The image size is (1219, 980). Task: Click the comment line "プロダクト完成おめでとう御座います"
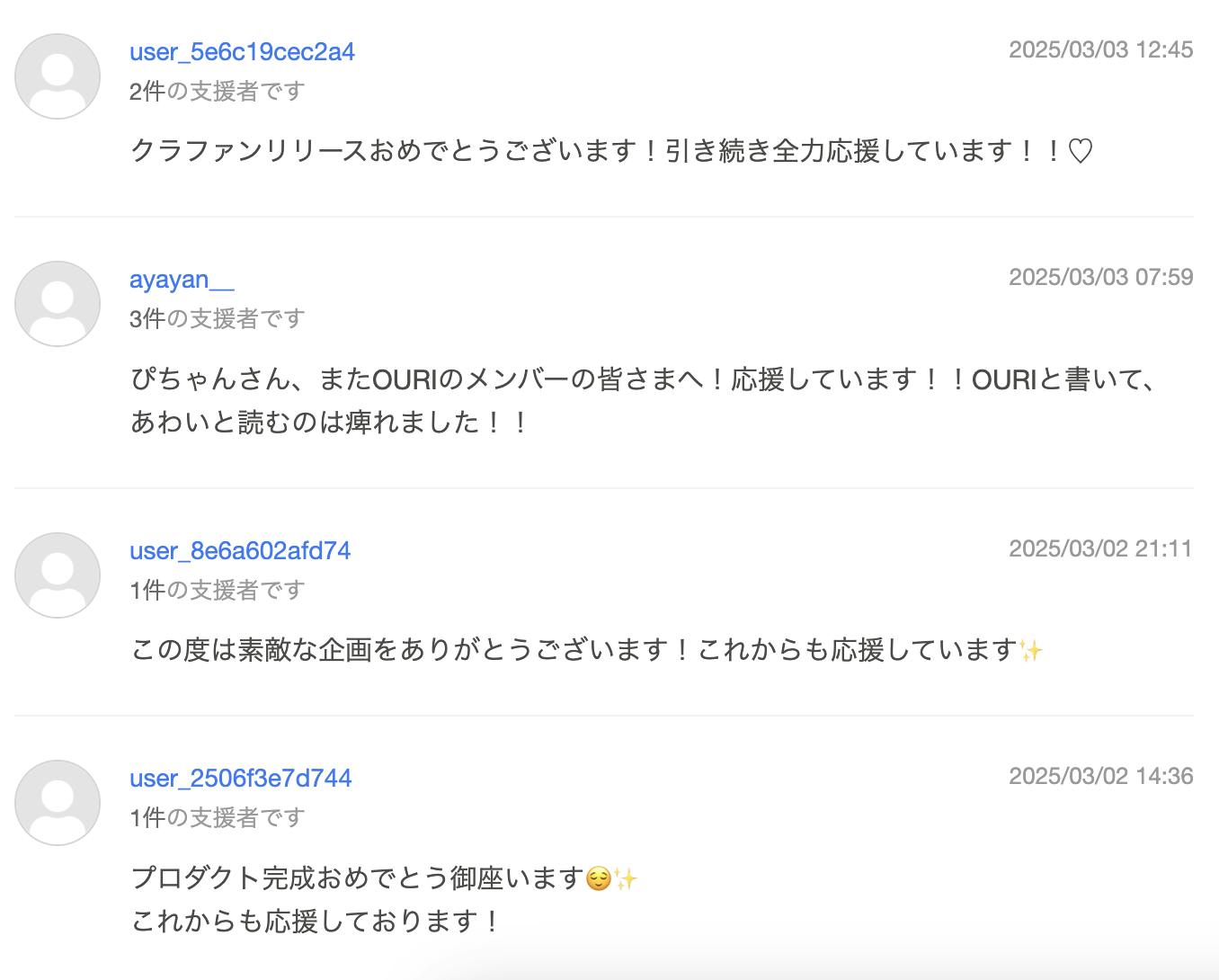[384, 878]
